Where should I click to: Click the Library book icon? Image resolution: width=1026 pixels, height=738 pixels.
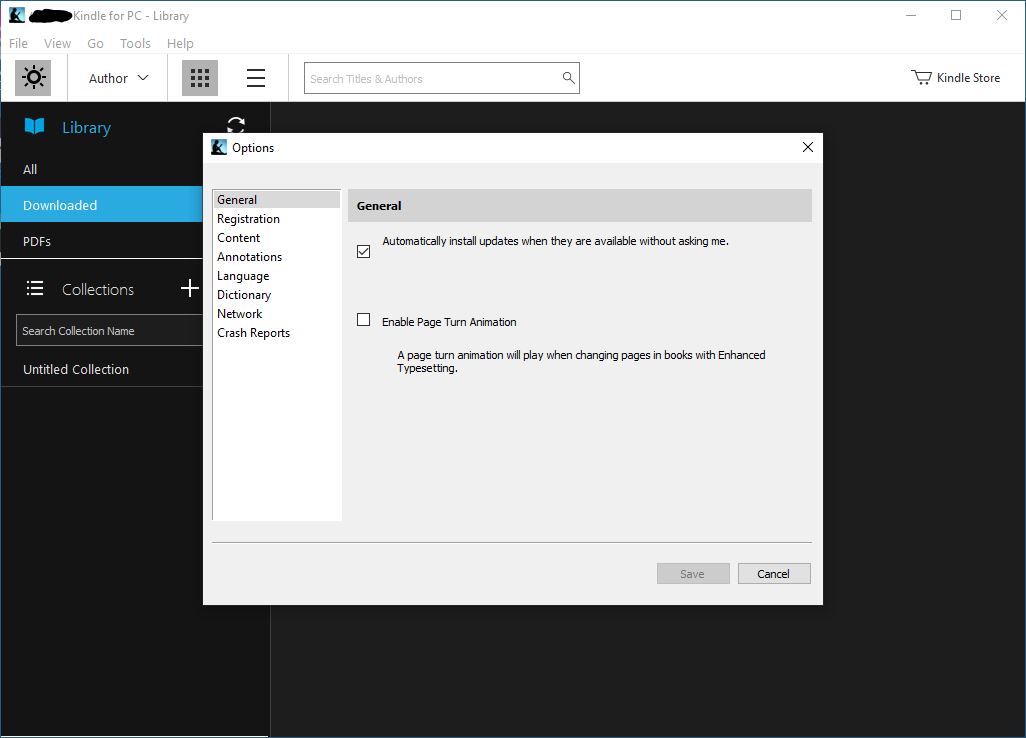click(34, 126)
